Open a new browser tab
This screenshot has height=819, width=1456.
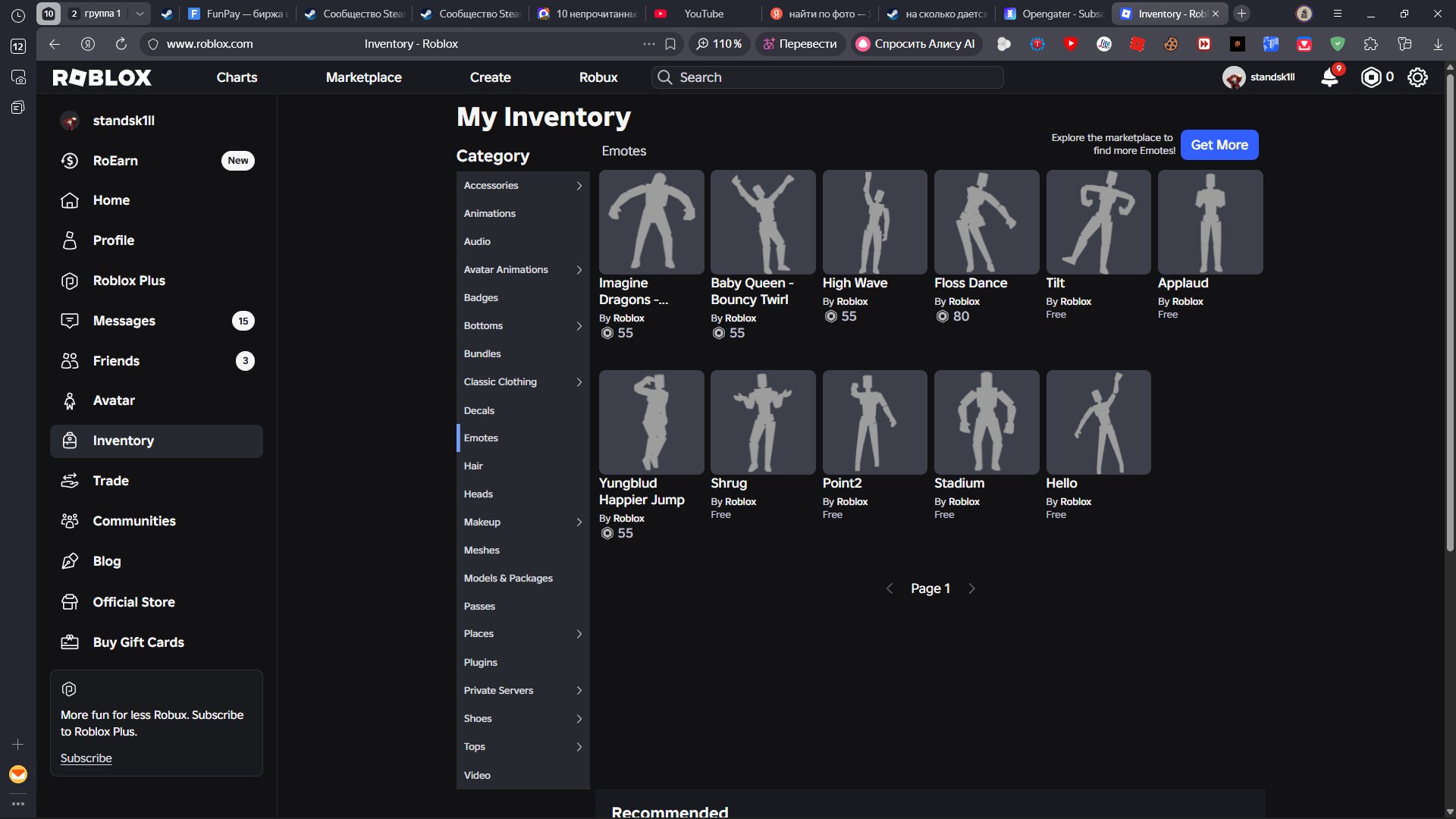1241,14
